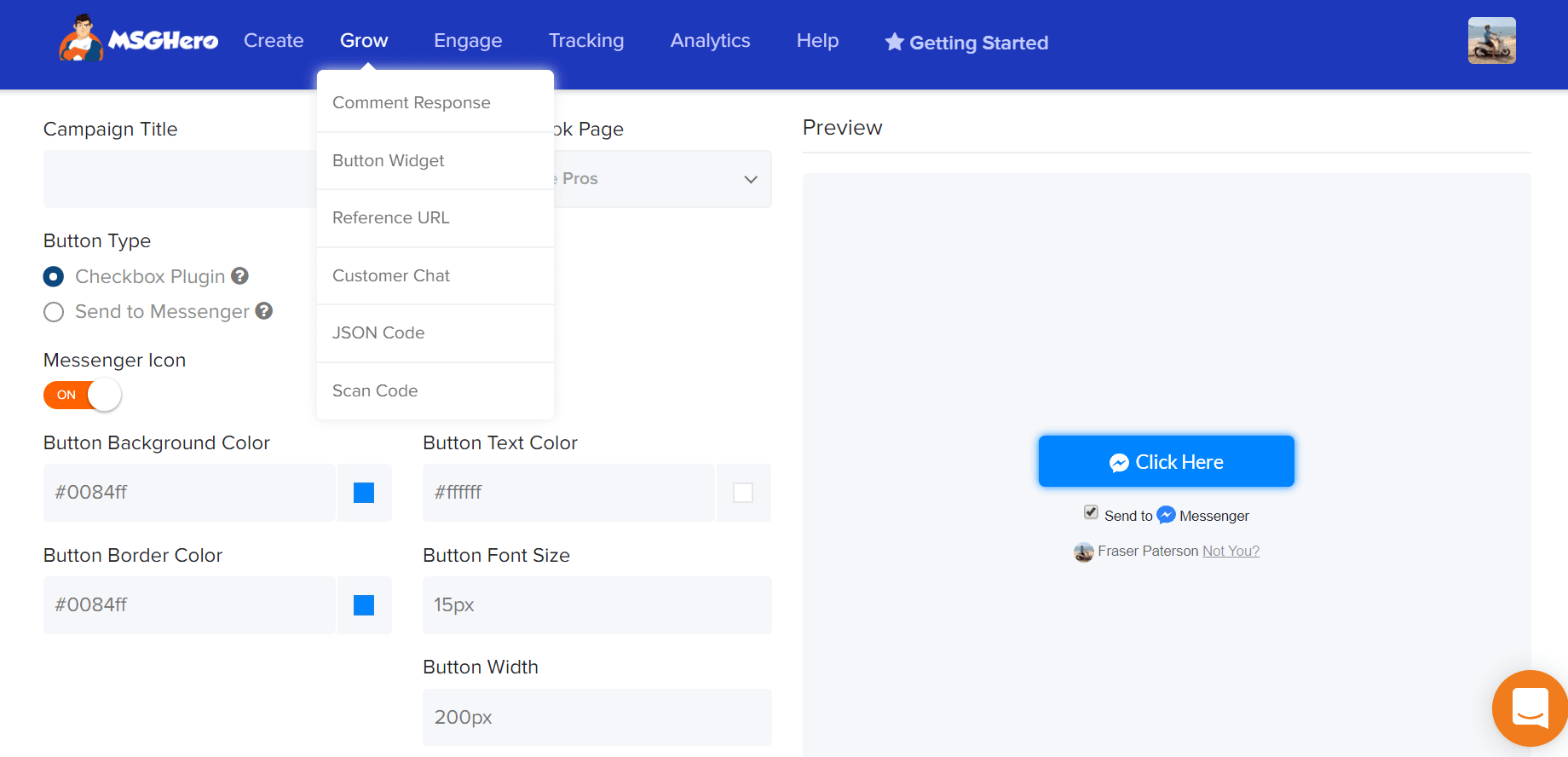Click Fraser Paterson's small avatar in preview

pos(1084,552)
